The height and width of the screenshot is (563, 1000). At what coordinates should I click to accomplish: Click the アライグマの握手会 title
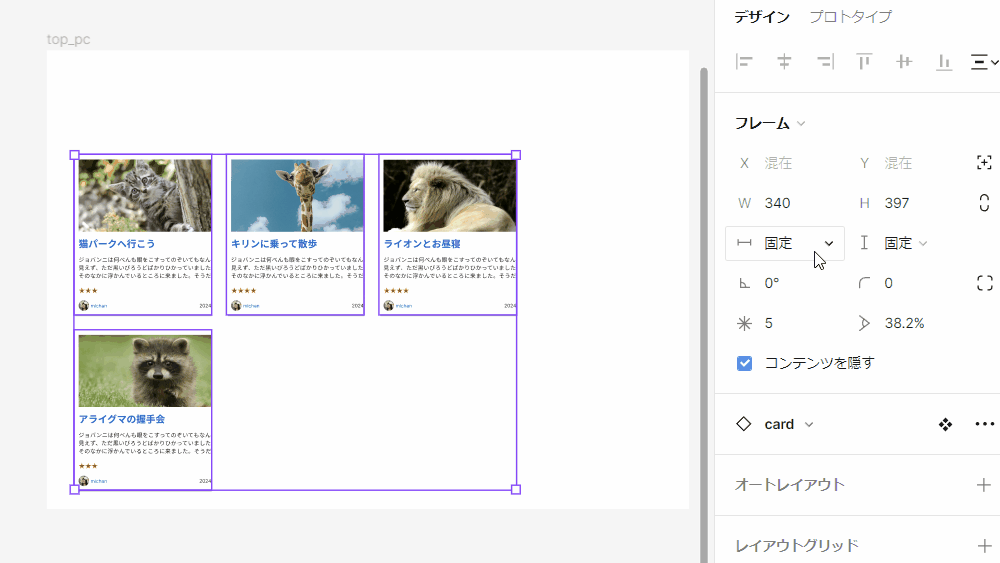[122, 419]
